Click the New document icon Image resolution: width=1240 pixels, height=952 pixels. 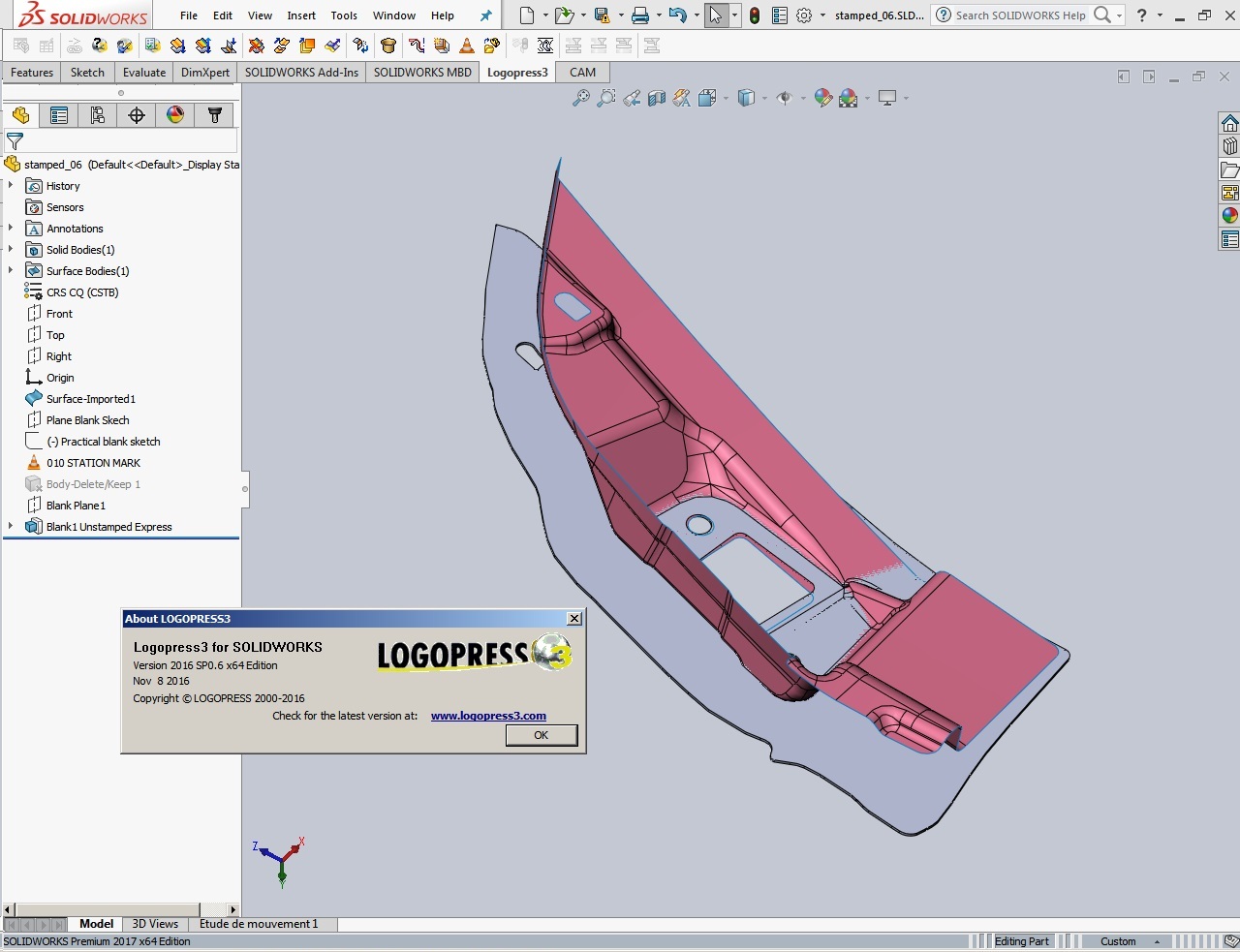tap(526, 15)
